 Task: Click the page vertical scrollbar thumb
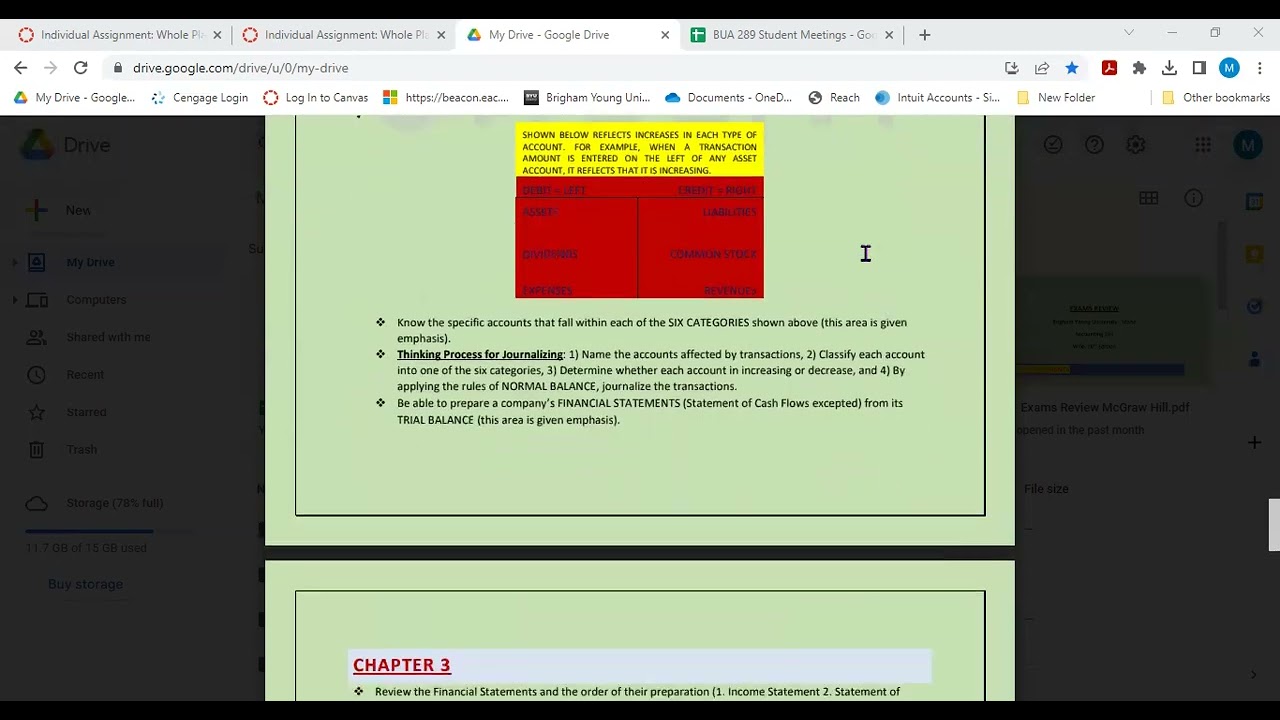click(x=1274, y=525)
